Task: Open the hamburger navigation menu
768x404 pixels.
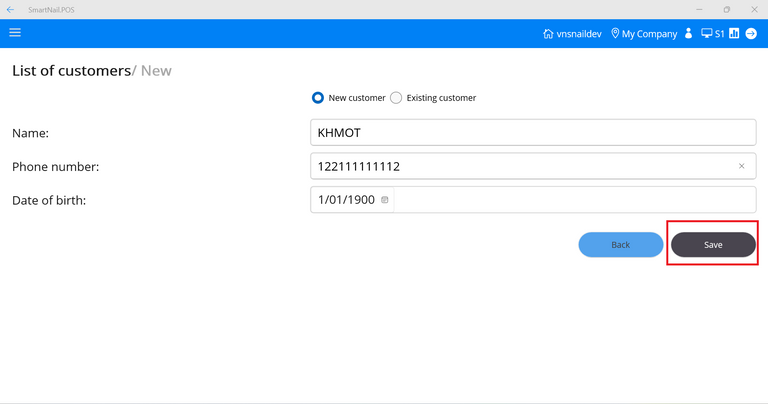Action: click(15, 33)
